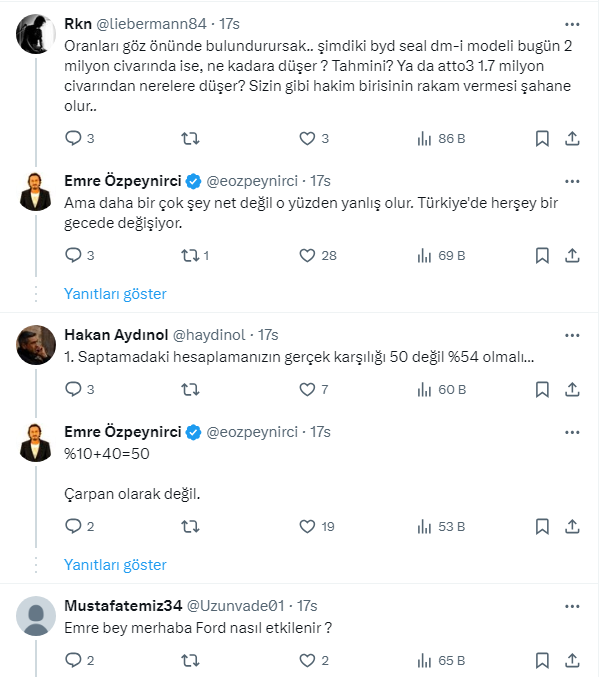Share Hakan Aydınol's tweet

[572, 389]
